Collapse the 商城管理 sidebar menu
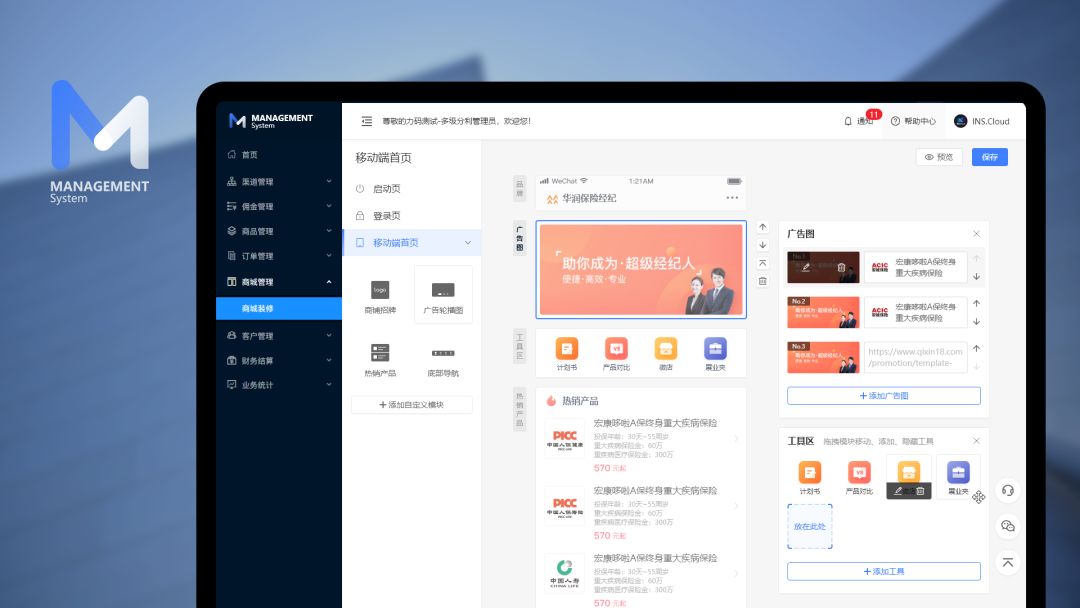Screen dimensions: 1080x608 pyautogui.click(x=279, y=282)
